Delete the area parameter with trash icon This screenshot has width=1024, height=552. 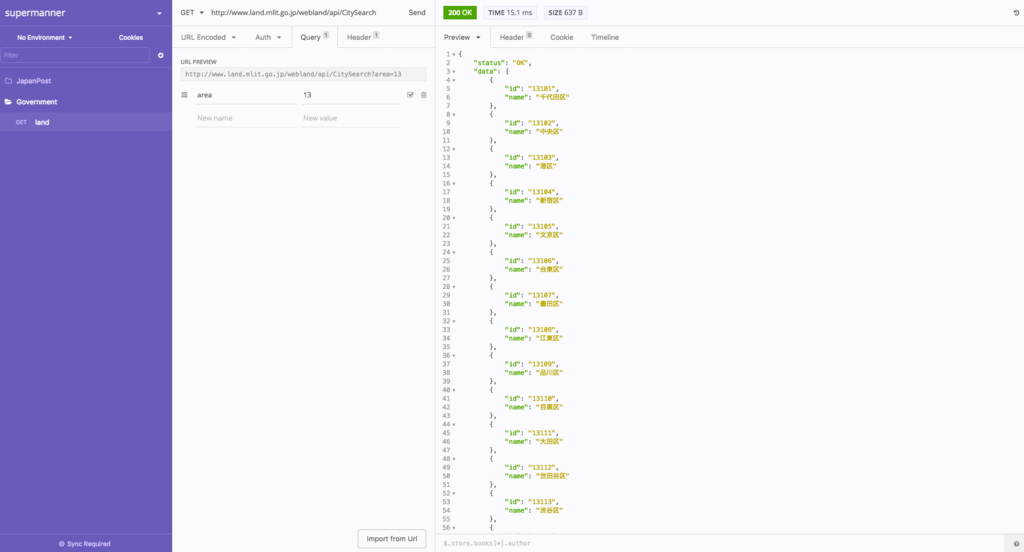point(423,95)
